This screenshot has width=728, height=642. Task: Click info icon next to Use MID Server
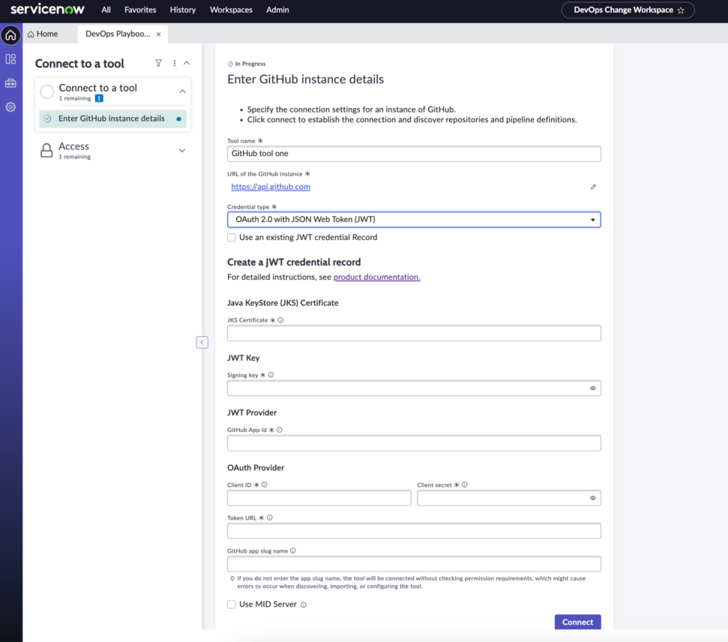pyautogui.click(x=304, y=605)
